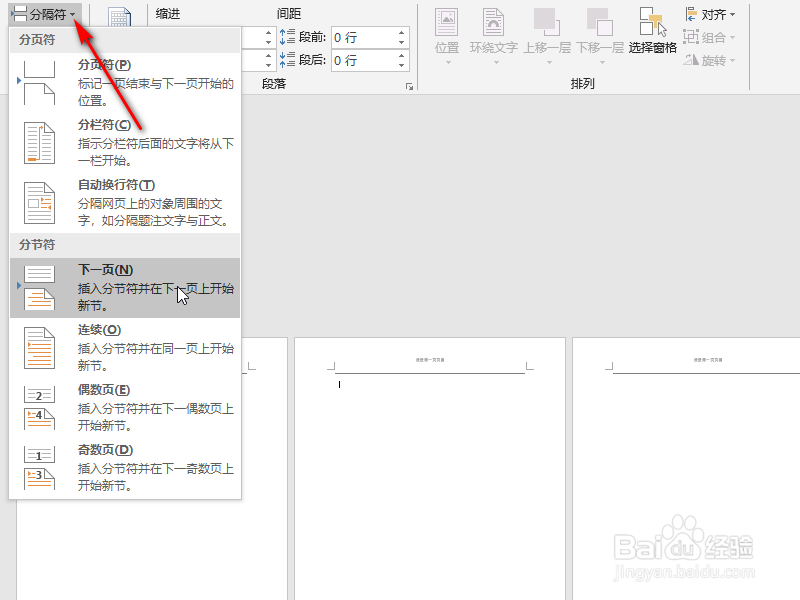Click the 缩进 indent label
The width and height of the screenshot is (800, 600).
(x=168, y=14)
